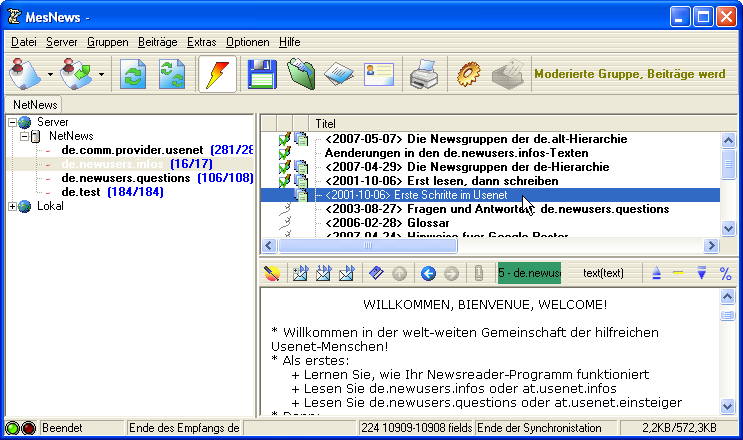Screen dimensions: 743x440
Task: Click the contact card icon in toolbar
Action: point(379,73)
